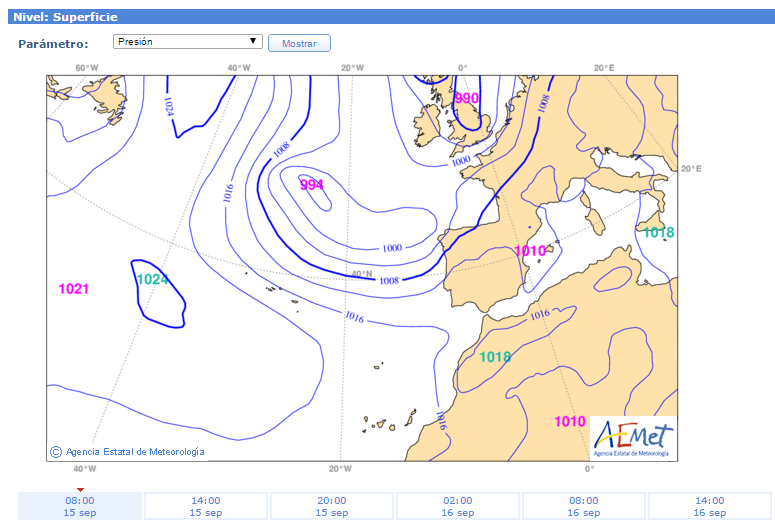
Task: Click the green 1024 high pressure label
Action: coord(152,279)
